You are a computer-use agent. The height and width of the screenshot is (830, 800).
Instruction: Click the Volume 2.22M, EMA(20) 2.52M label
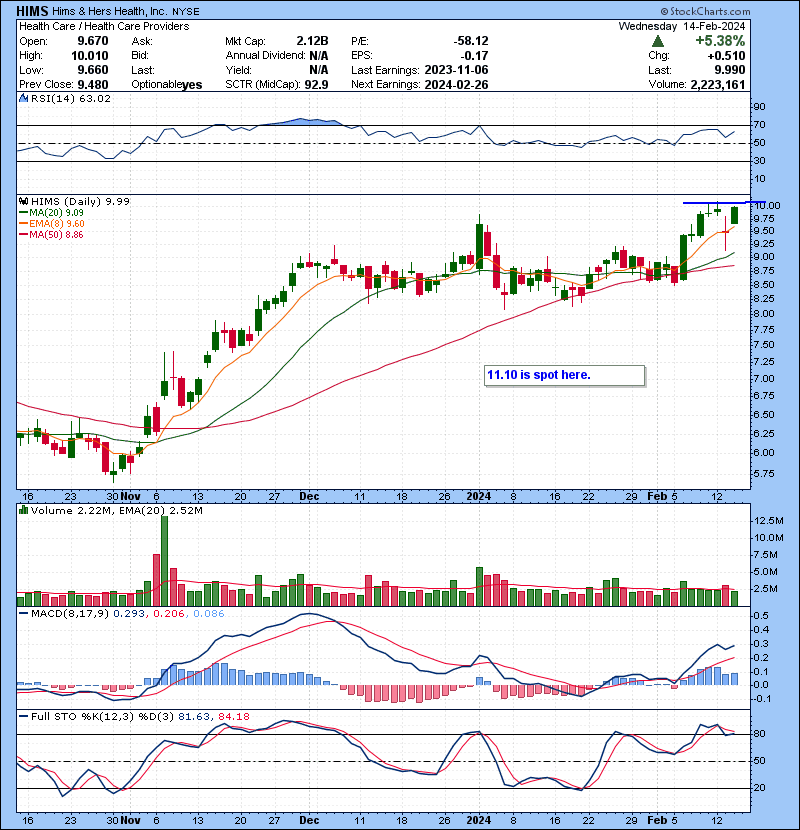coord(116,510)
